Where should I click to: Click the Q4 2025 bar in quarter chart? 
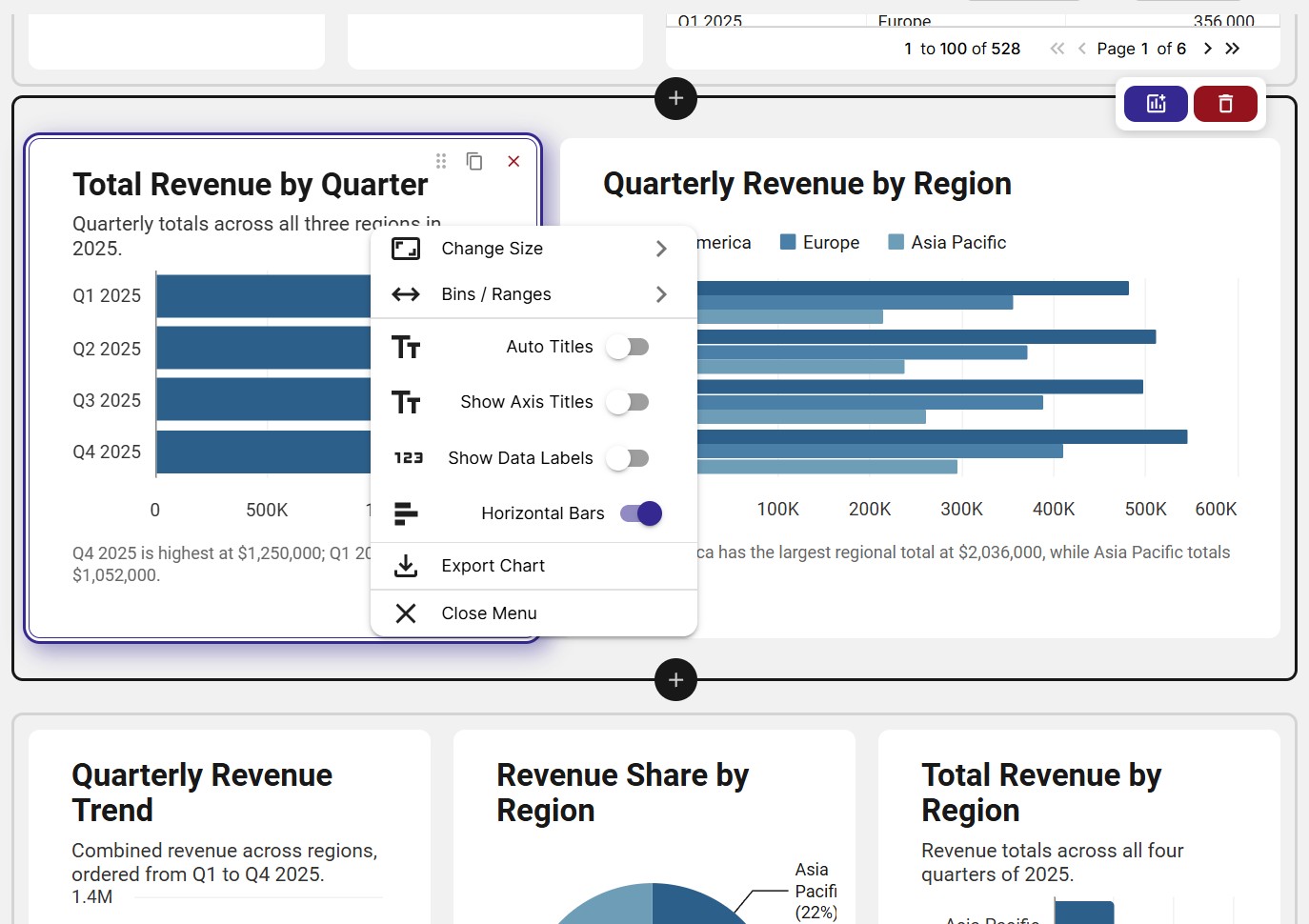264,452
